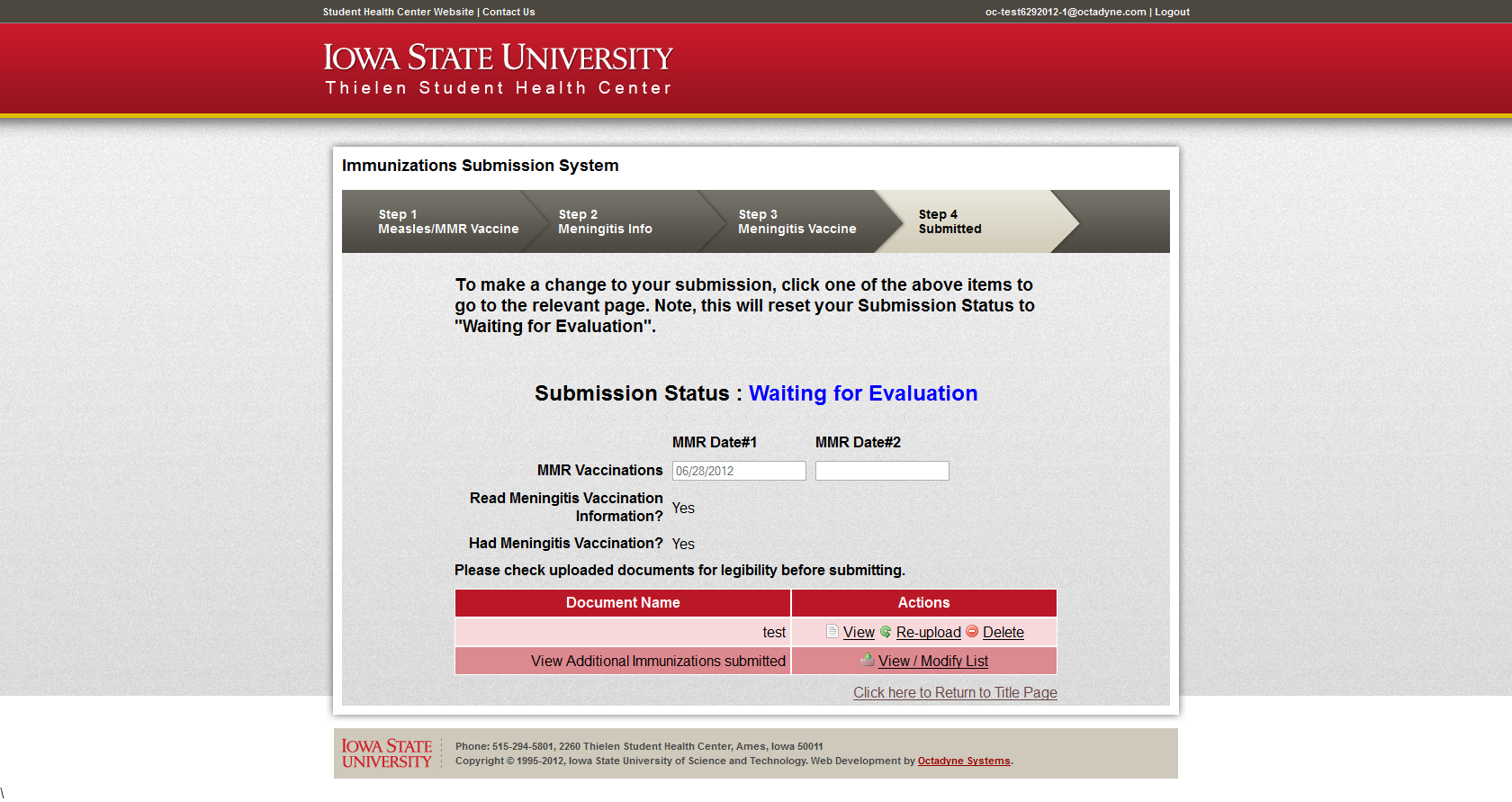Click the MMR Vaccinations label

pos(600,471)
